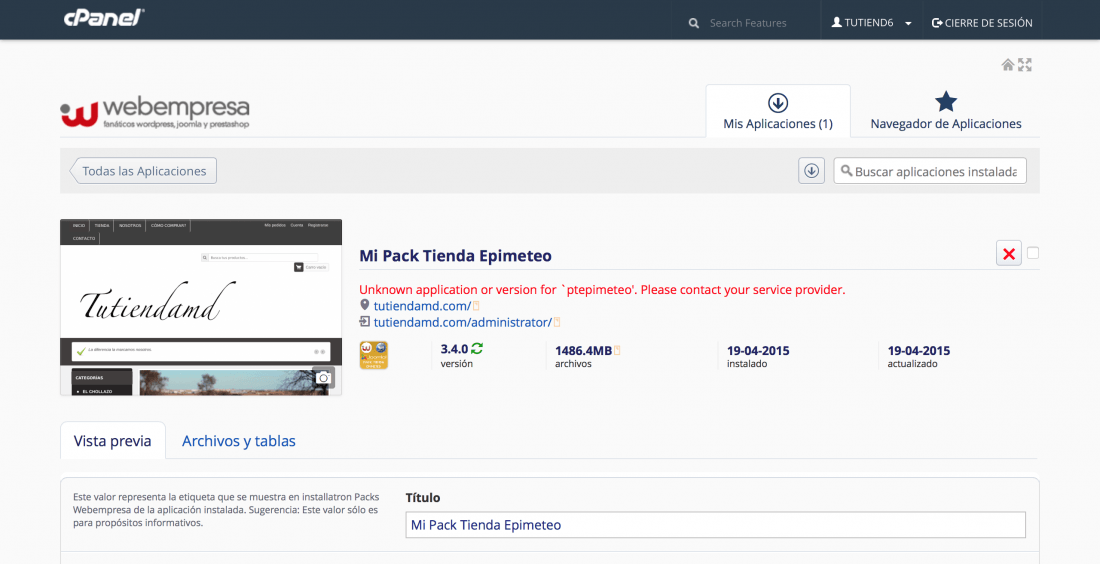1100x564 pixels.
Task: Edit the Título input field
Action: click(x=716, y=525)
